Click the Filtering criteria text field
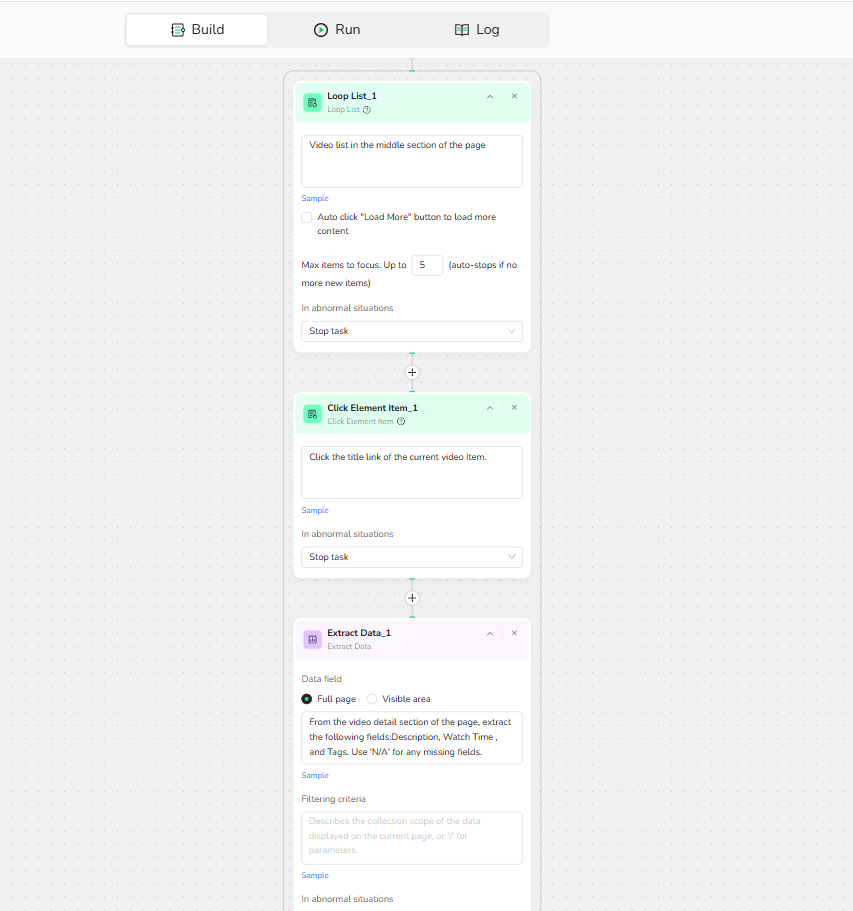 point(412,838)
